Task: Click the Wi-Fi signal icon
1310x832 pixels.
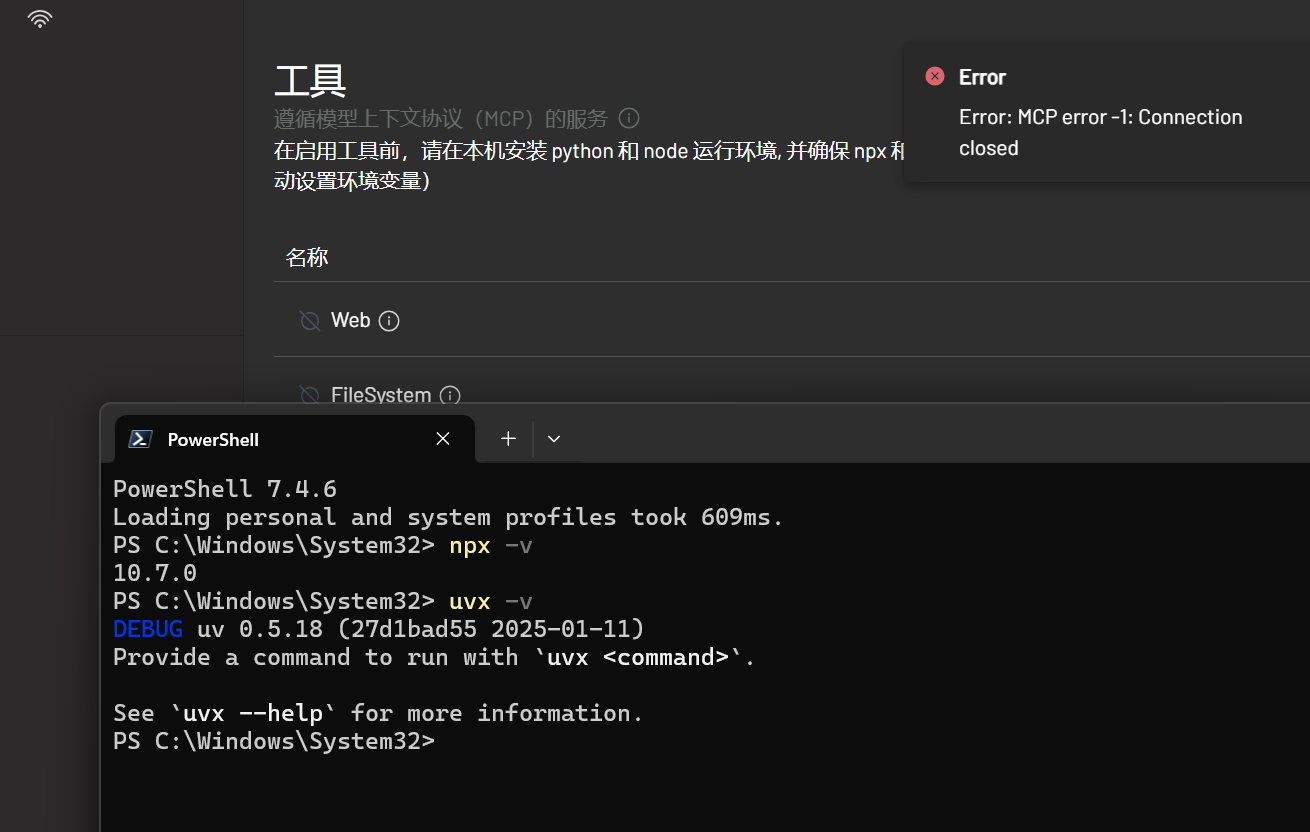Action: tap(39, 18)
